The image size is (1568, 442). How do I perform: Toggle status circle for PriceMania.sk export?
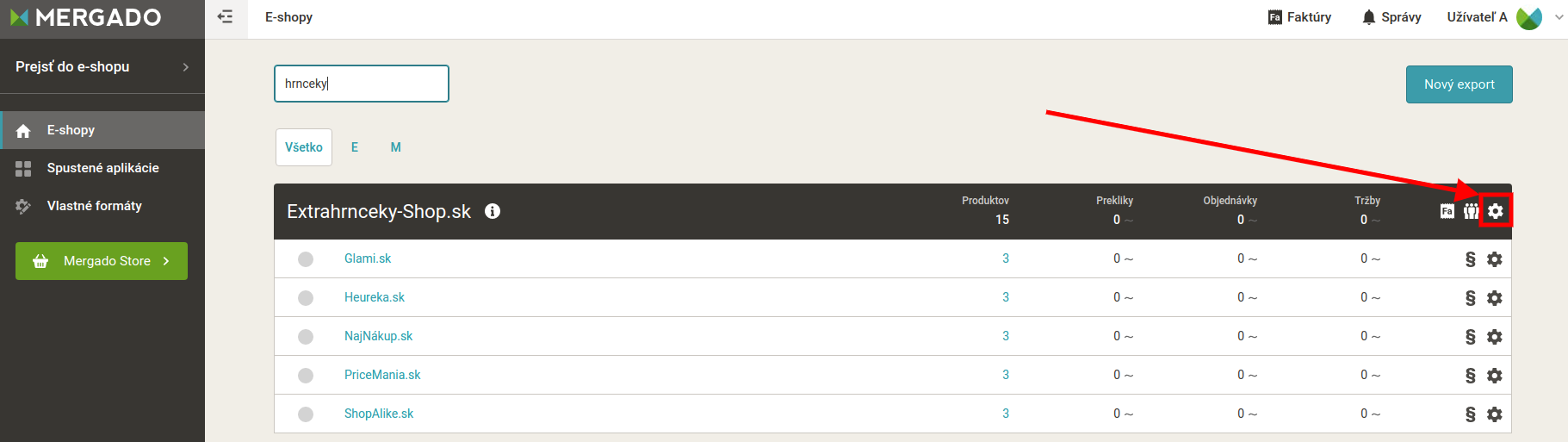306,376
